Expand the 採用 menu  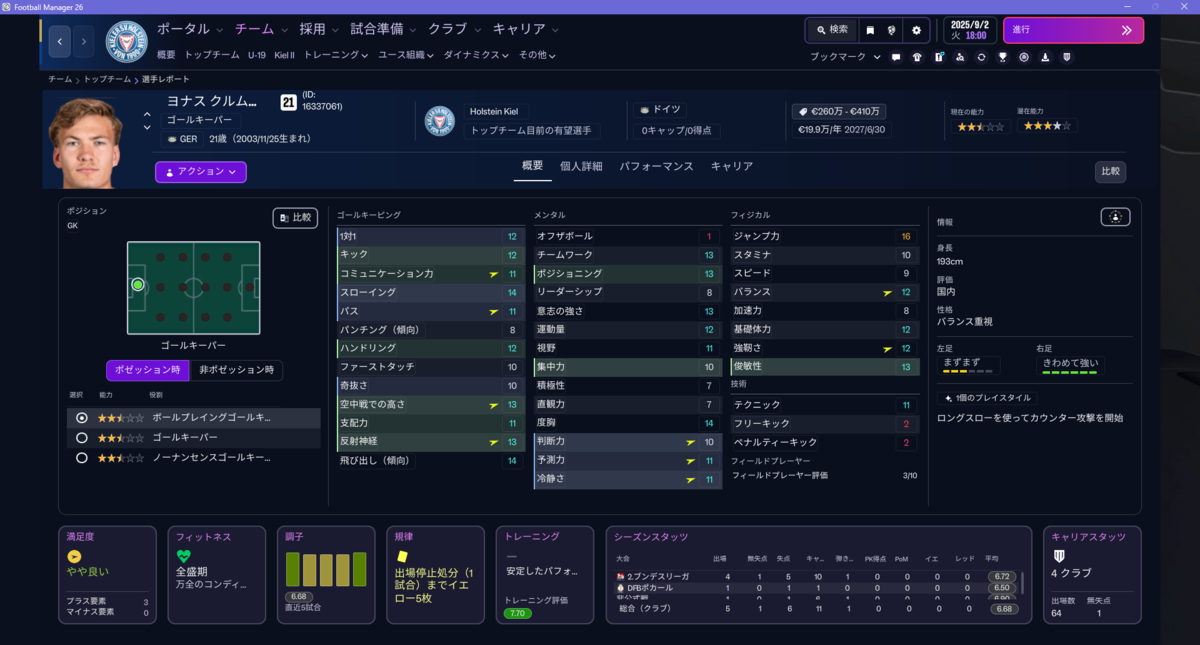(x=319, y=29)
